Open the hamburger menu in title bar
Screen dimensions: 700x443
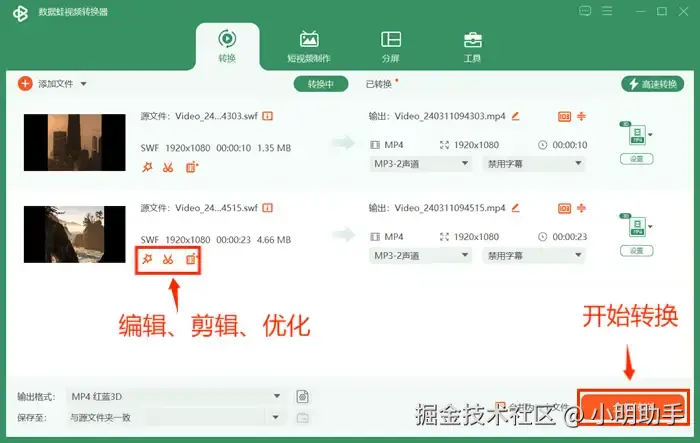point(607,11)
